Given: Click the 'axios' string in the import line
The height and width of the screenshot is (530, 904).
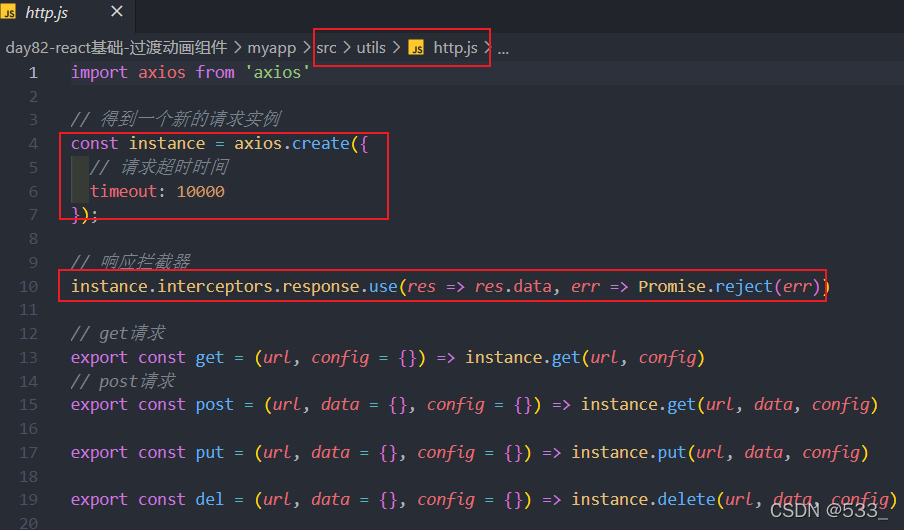Looking at the screenshot, I should 277,73.
